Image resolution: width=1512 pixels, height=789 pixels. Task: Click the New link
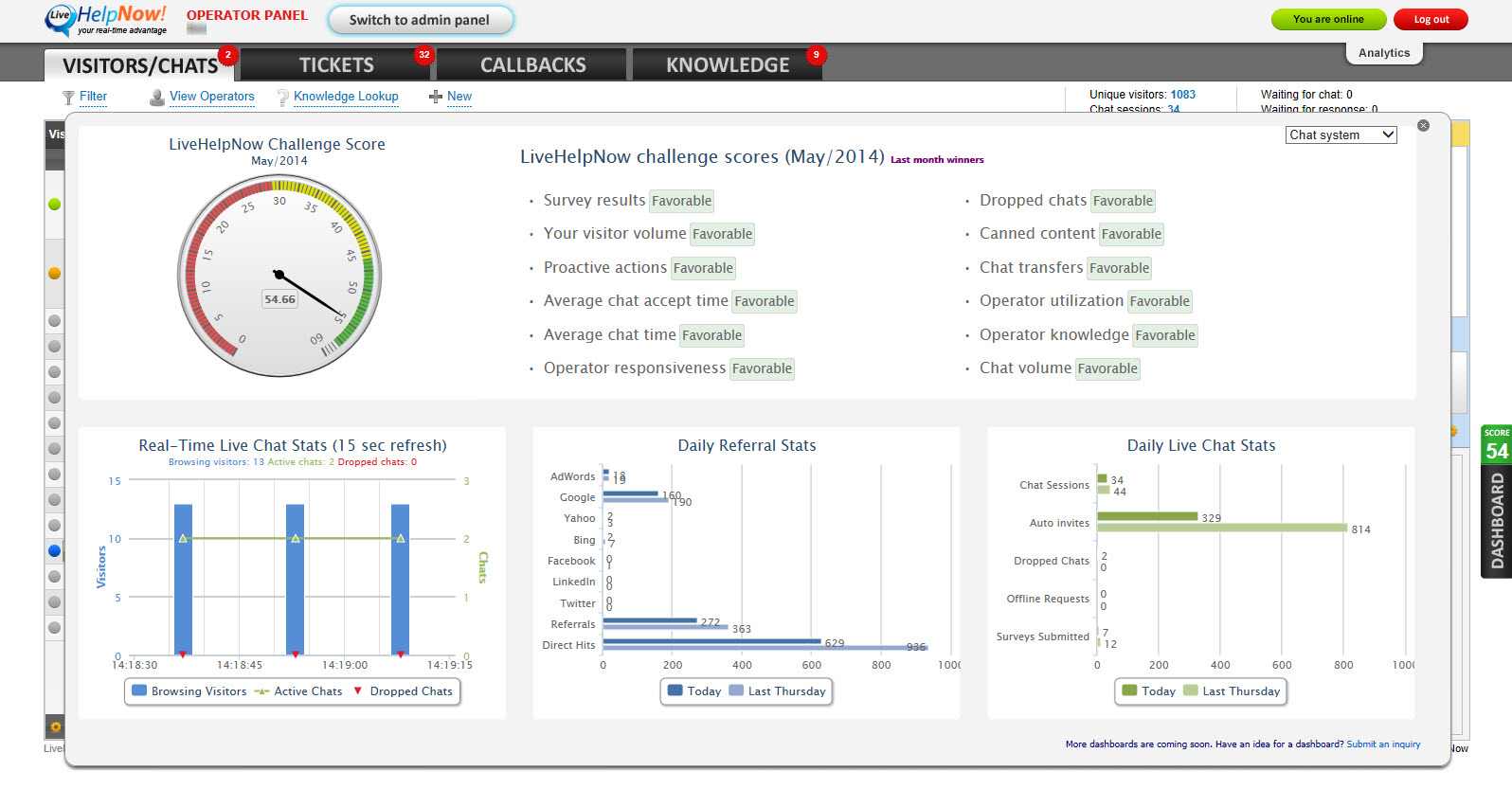pyautogui.click(x=459, y=97)
